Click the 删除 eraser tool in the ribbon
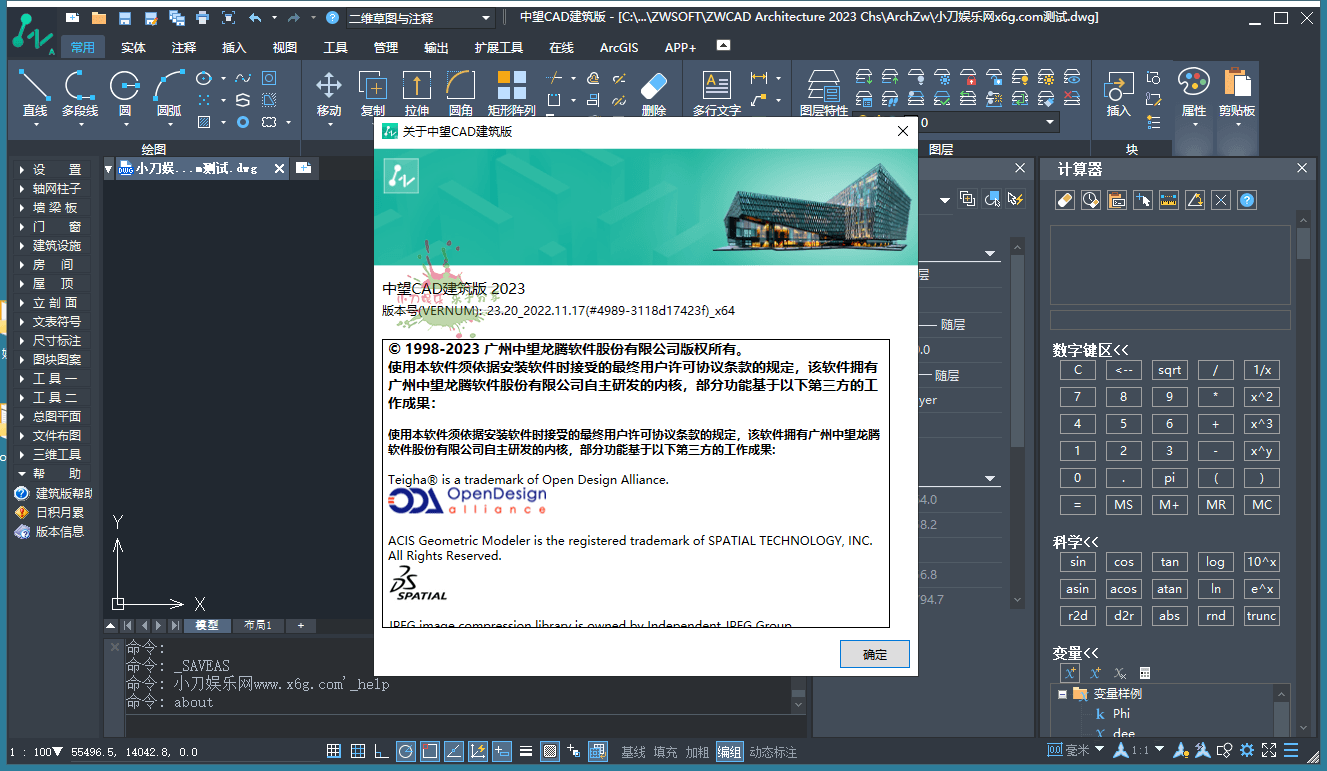 [653, 93]
